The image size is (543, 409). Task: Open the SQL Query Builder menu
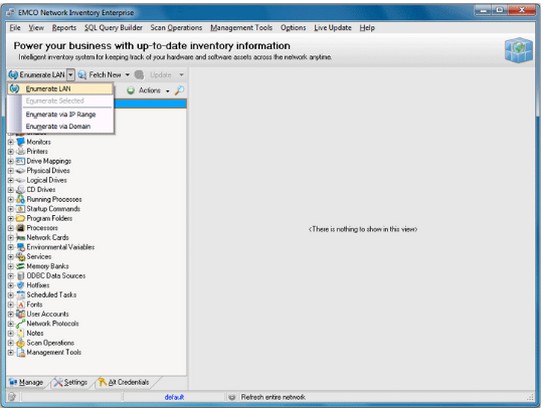pos(113,28)
